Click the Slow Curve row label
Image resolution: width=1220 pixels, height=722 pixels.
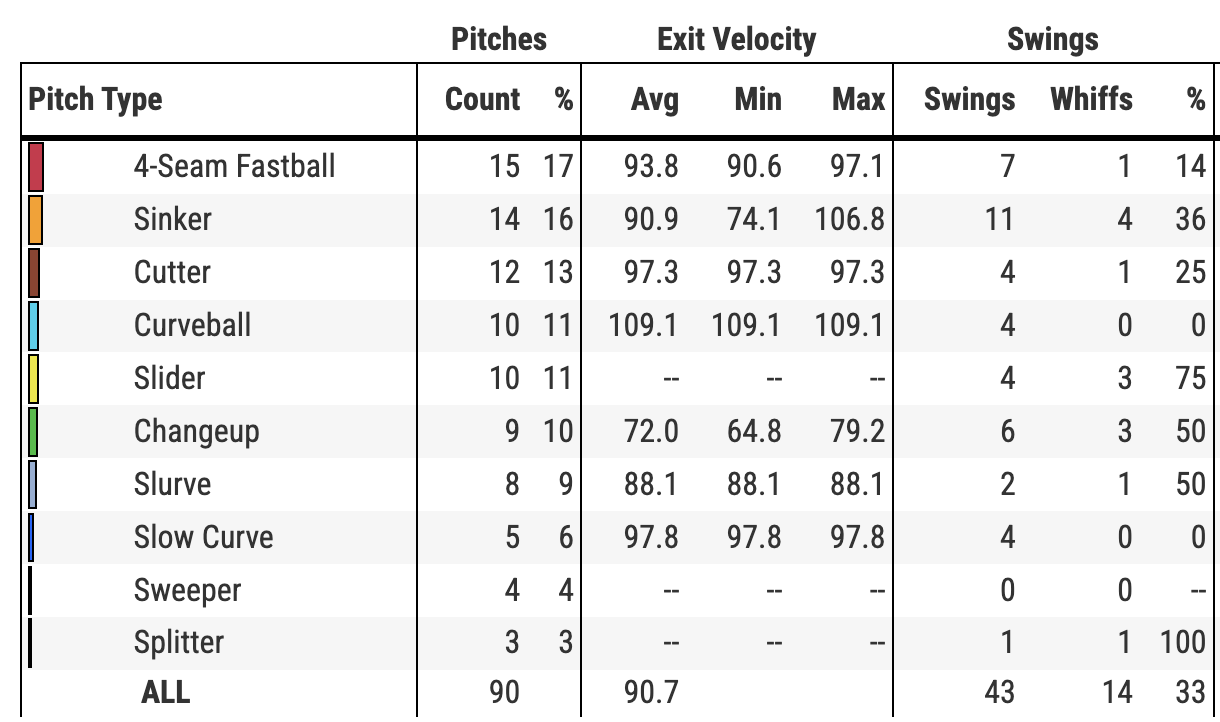point(203,537)
